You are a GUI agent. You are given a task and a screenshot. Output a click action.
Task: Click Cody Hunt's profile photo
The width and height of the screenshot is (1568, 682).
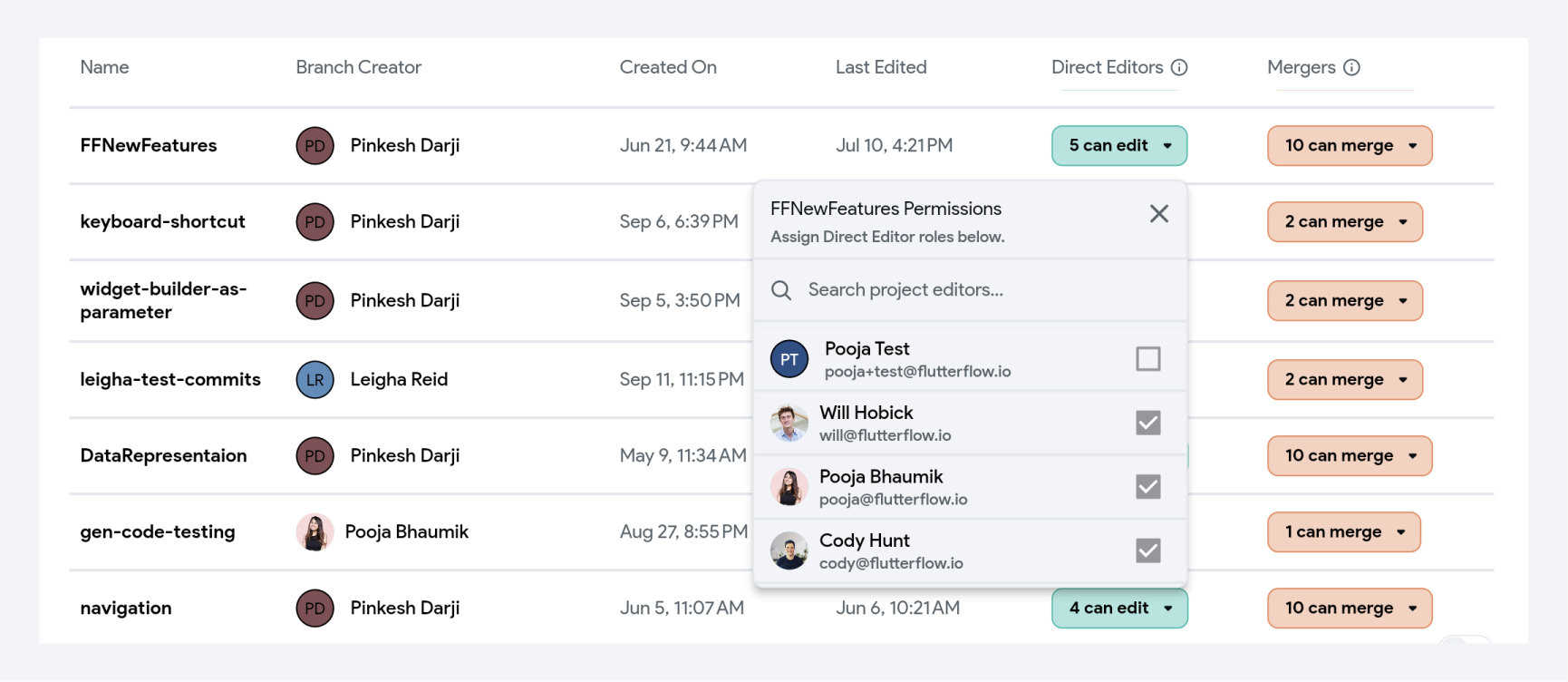point(789,550)
